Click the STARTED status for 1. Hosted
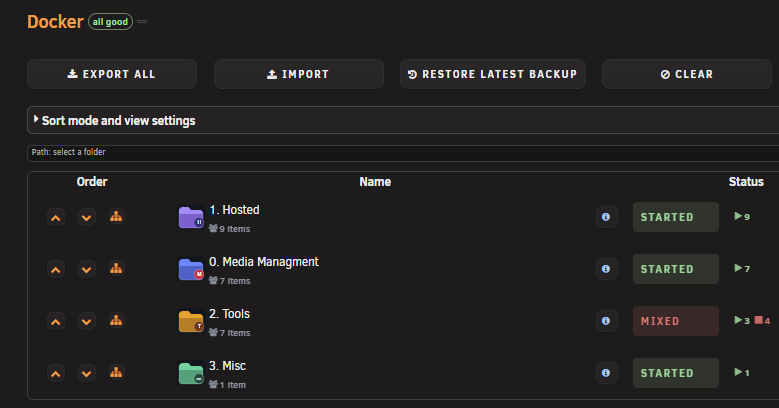The width and height of the screenshot is (779, 408). [676, 217]
